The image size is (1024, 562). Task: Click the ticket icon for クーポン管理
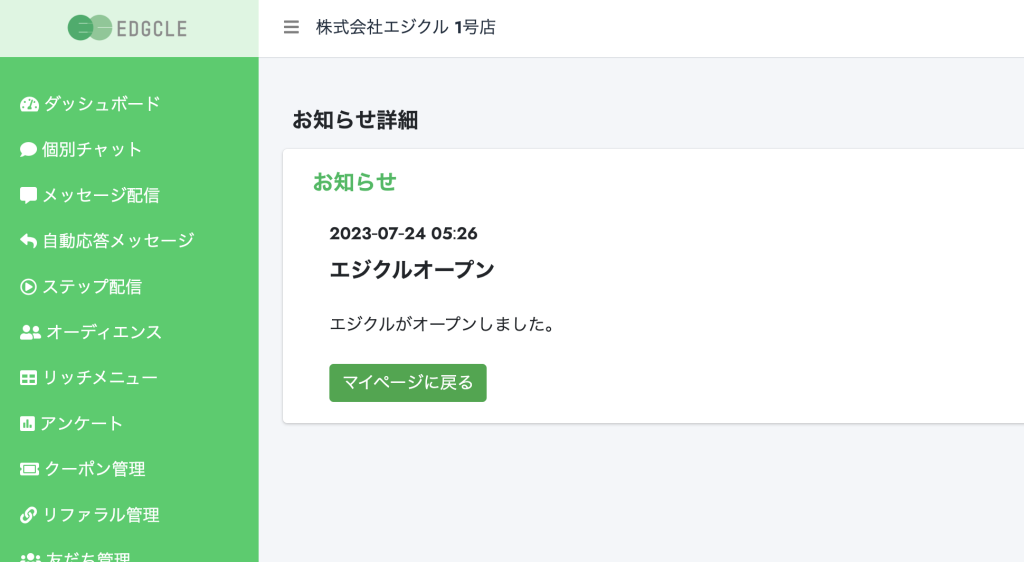(29, 469)
